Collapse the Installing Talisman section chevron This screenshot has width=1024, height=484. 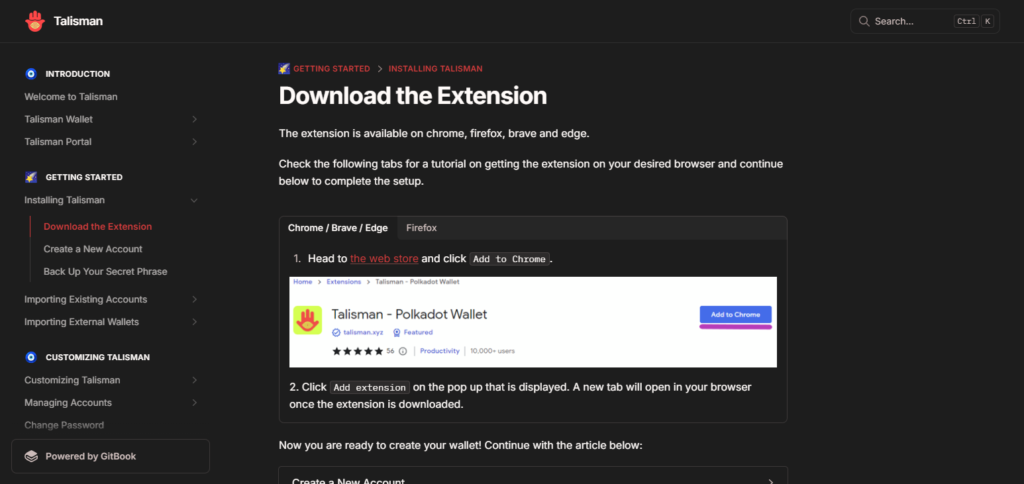(194, 201)
